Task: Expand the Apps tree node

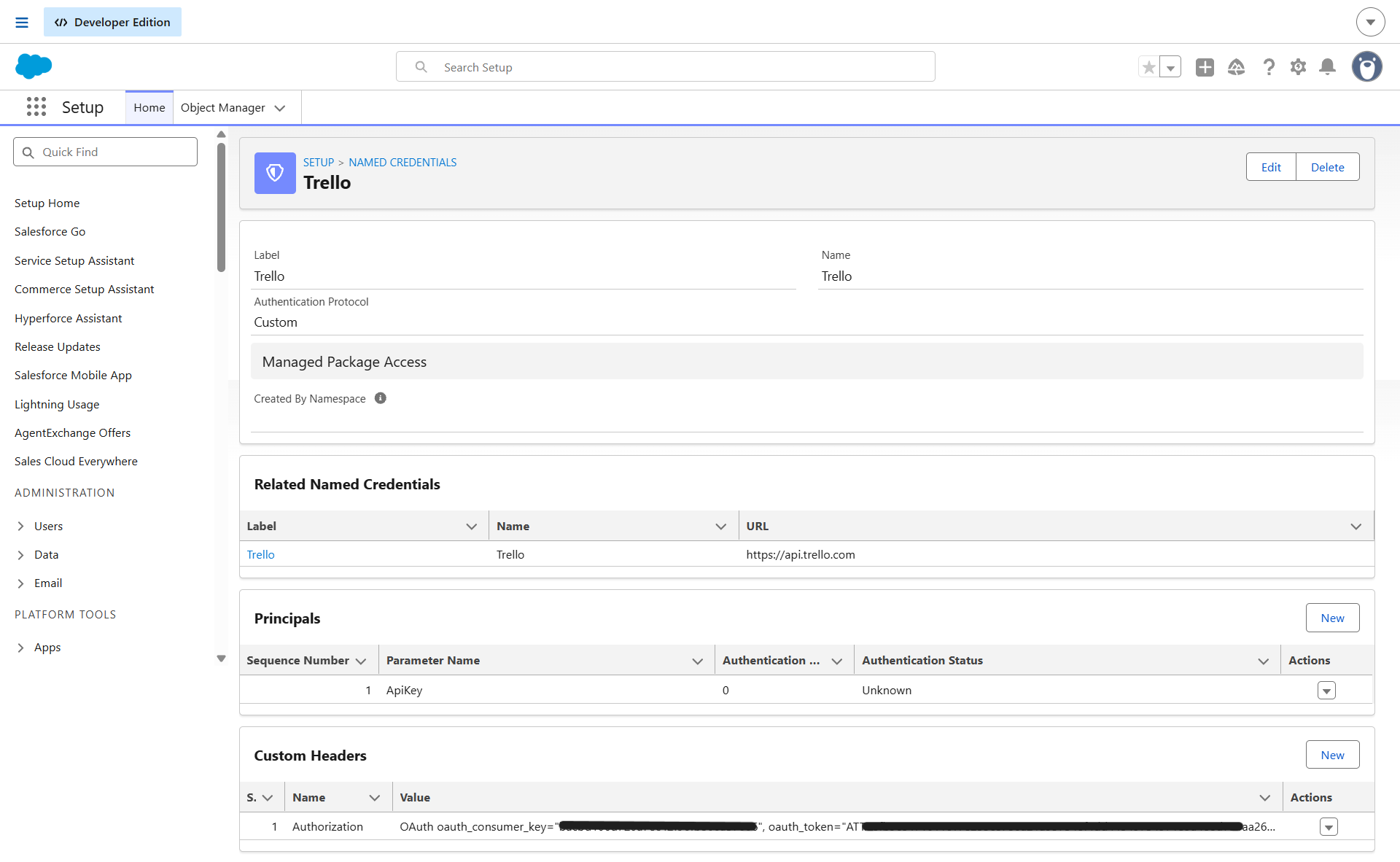Action: (20, 648)
